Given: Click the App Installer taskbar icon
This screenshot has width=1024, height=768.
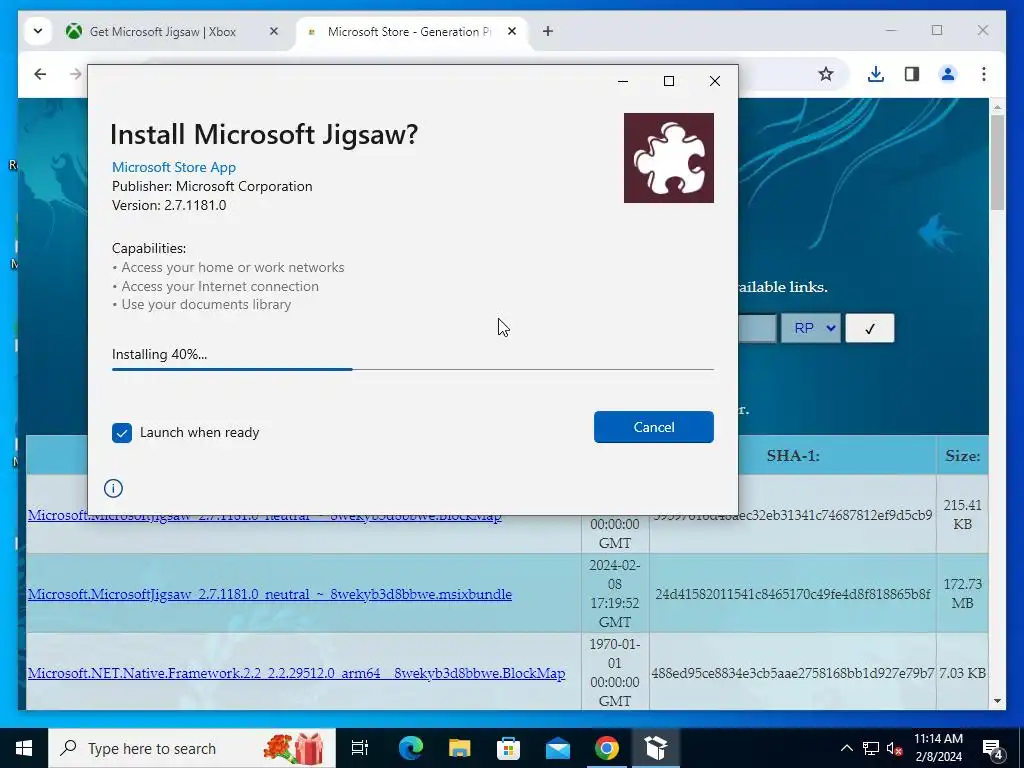Looking at the screenshot, I should pos(656,748).
